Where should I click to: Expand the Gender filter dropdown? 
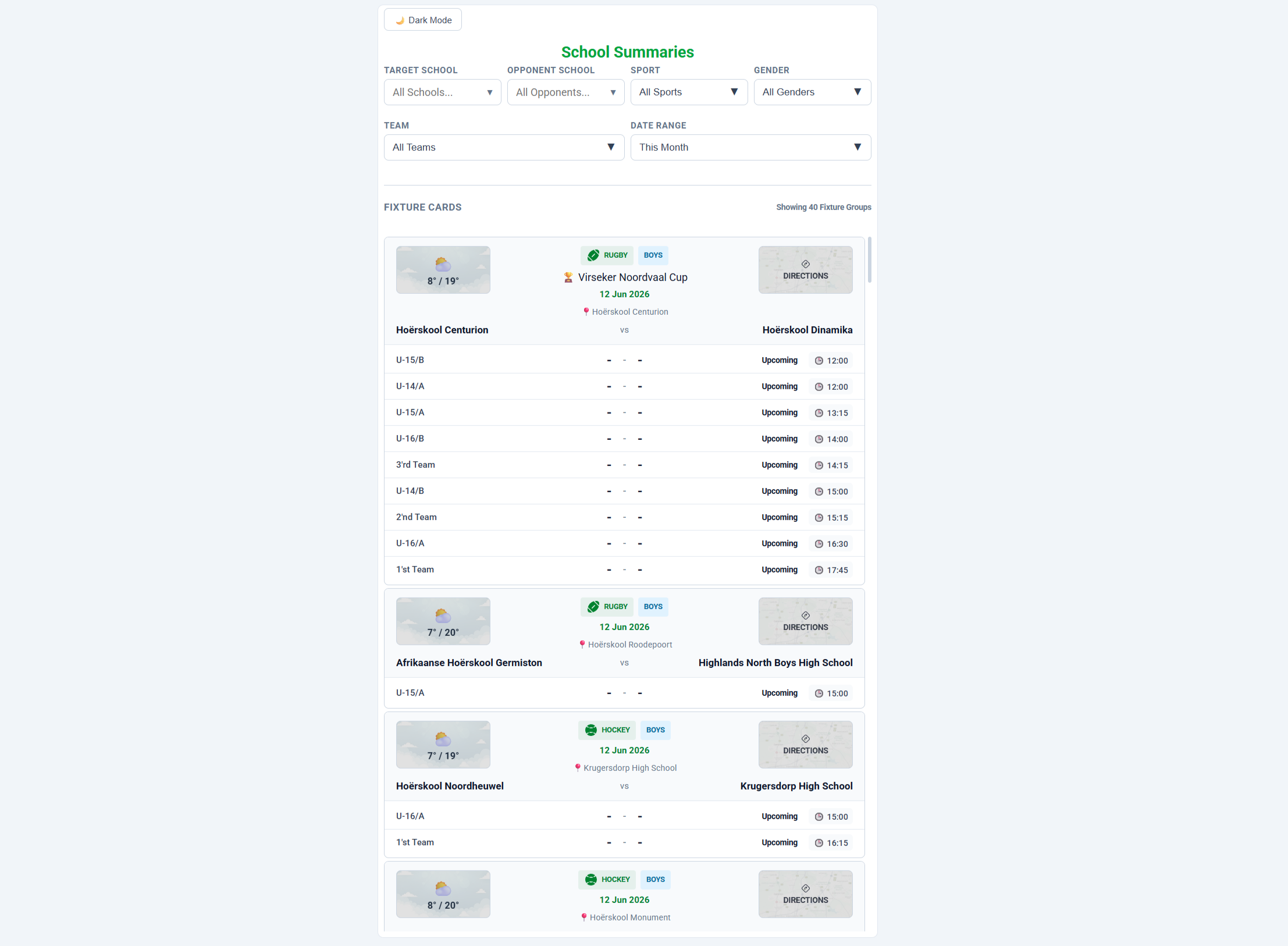(x=812, y=92)
